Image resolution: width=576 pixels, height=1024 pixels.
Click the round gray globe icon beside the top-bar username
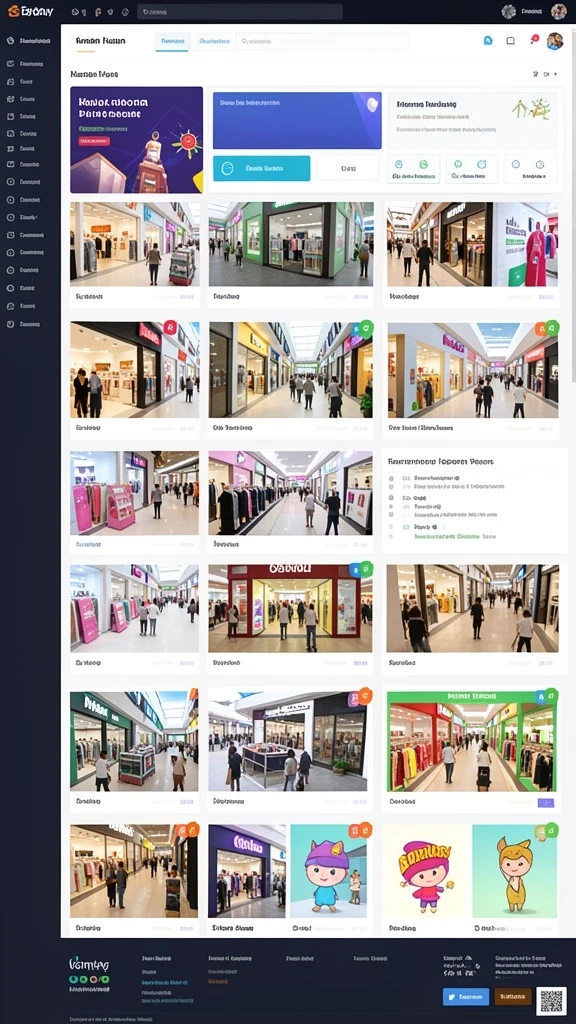pos(509,11)
